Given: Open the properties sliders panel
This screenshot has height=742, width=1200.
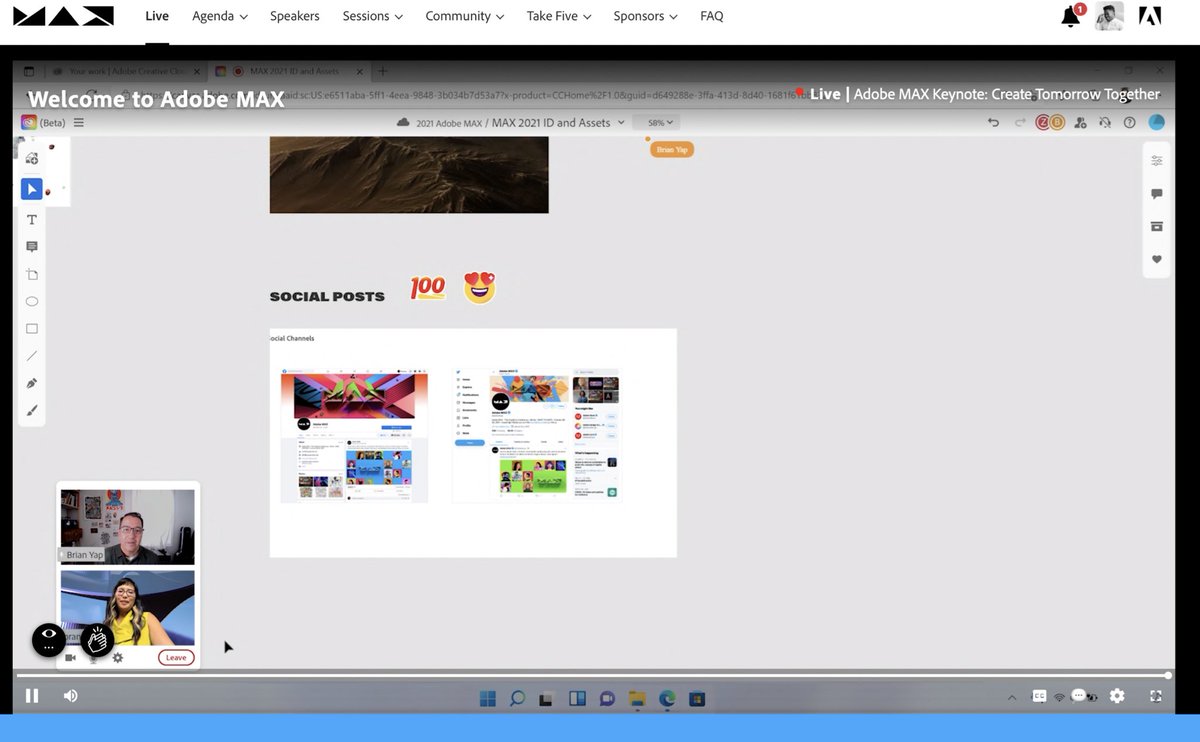Looking at the screenshot, I should coord(1157,160).
